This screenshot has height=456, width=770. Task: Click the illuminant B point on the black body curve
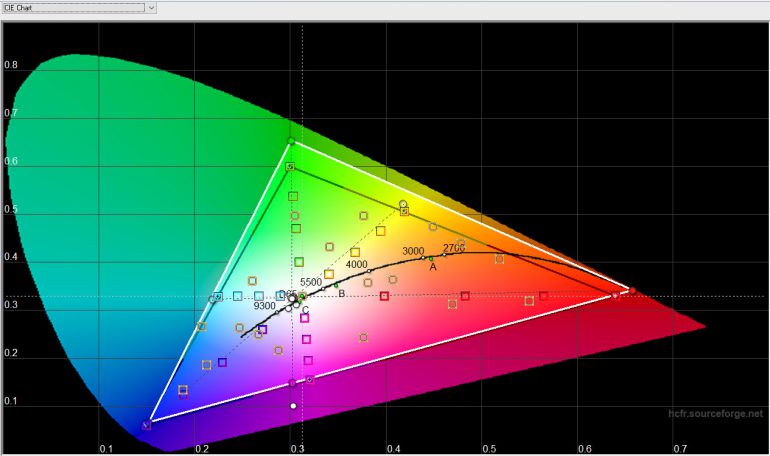tap(337, 286)
